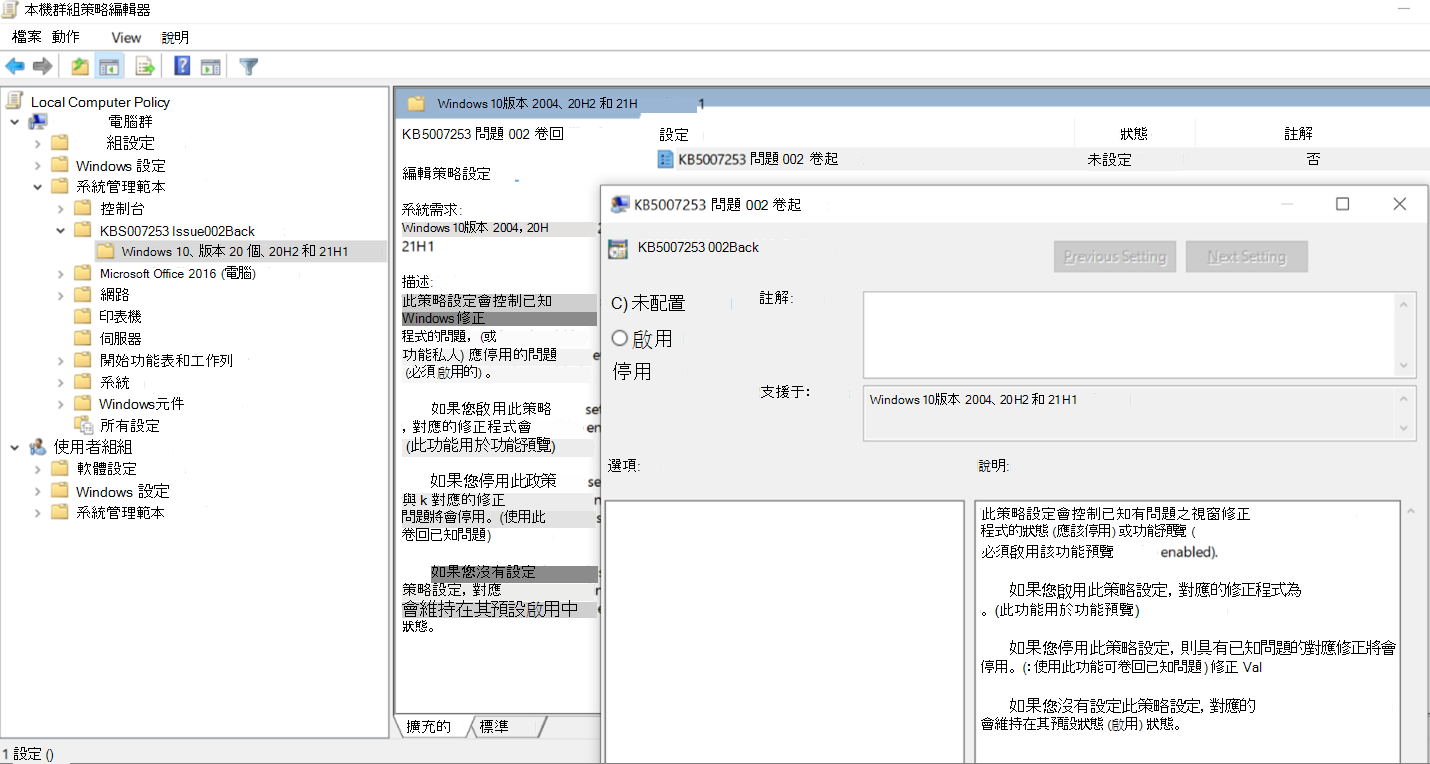Click the 註解 comment box scroll-down arrow
Viewport: 1430px width, 764px height.
tap(1405, 366)
